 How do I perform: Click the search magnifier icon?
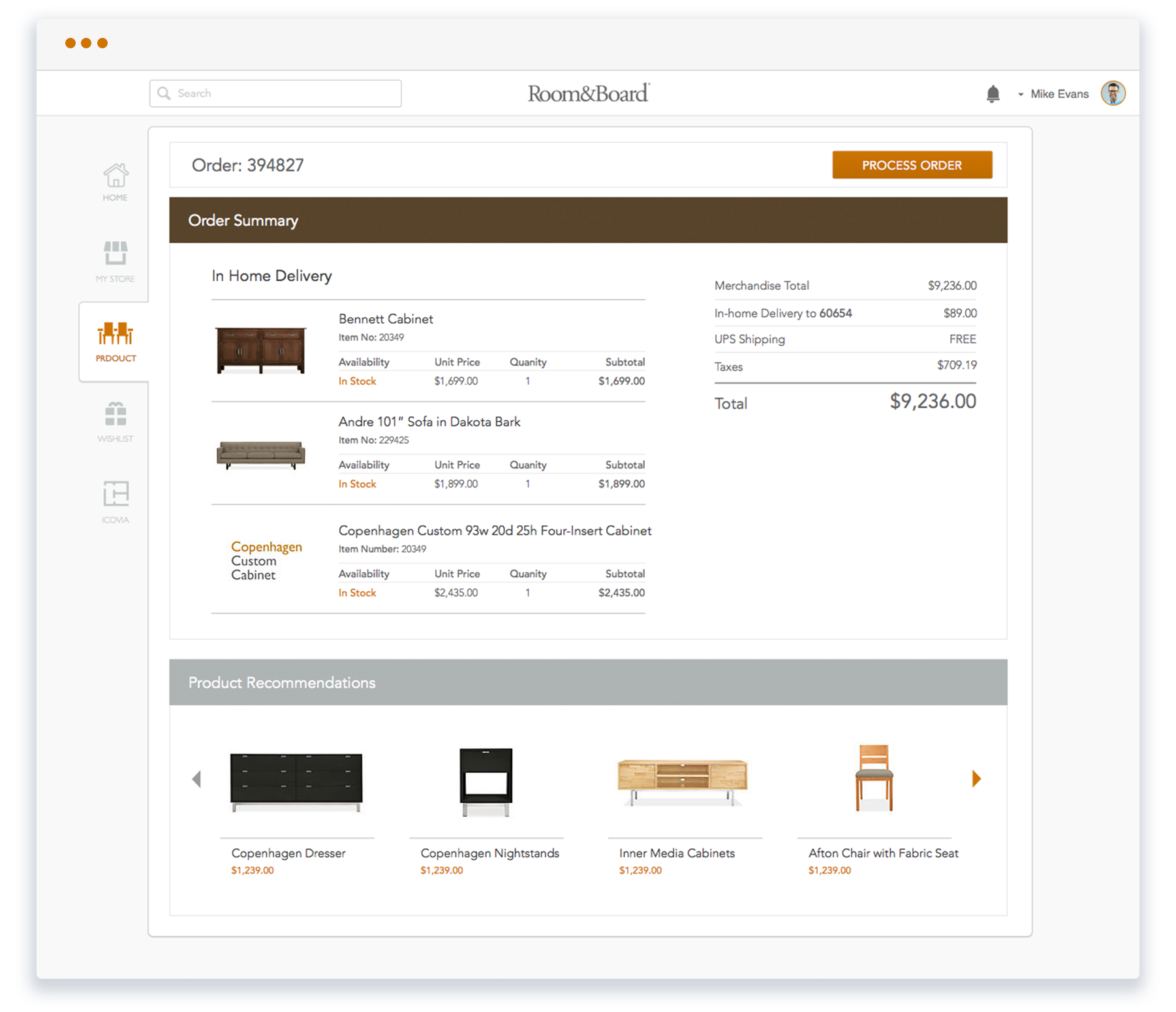pos(164,93)
